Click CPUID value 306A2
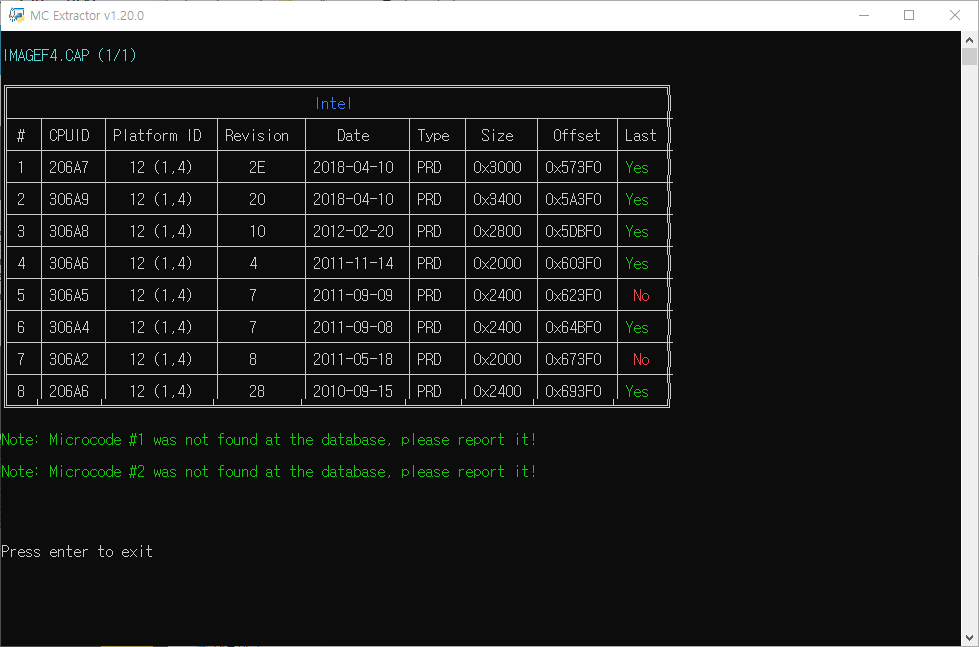 tap(69, 359)
